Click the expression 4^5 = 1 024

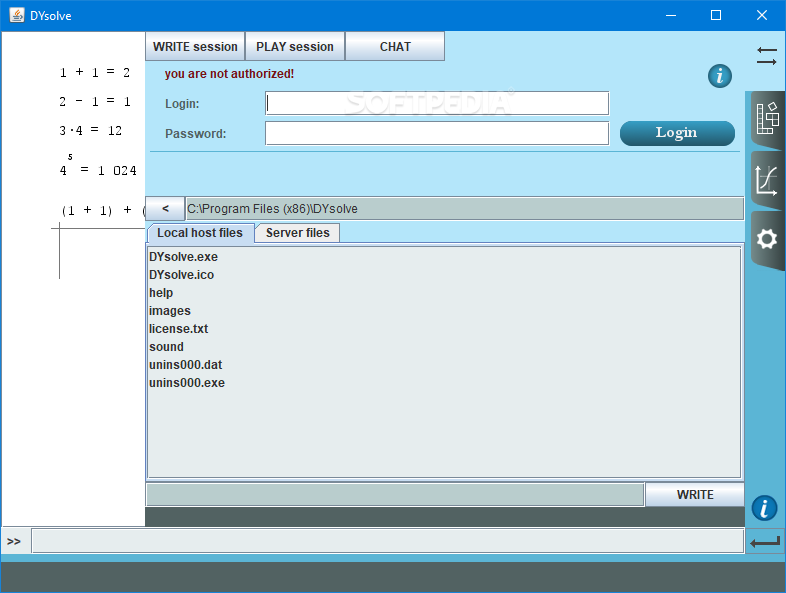tap(98, 166)
